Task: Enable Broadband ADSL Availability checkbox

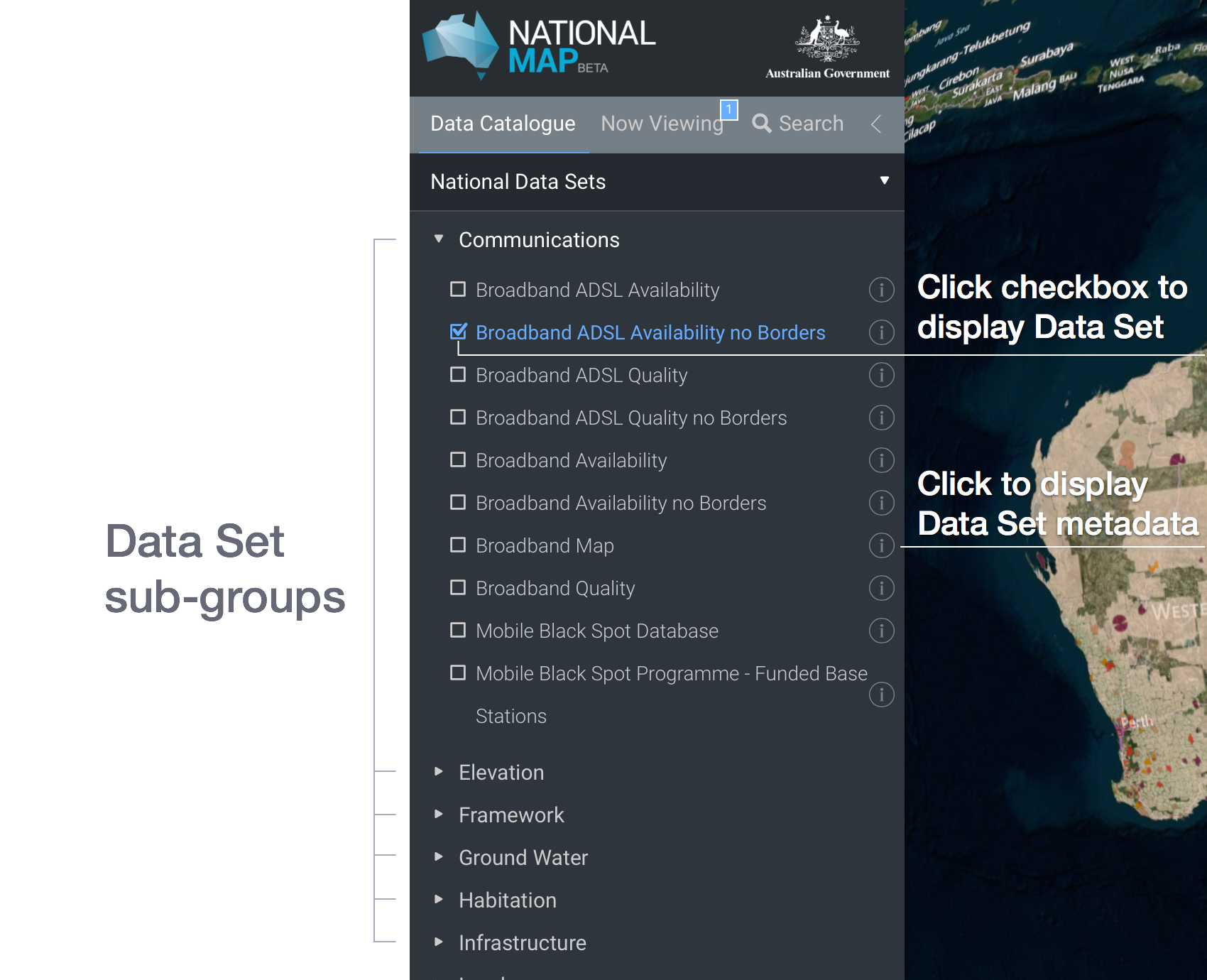Action: point(458,289)
